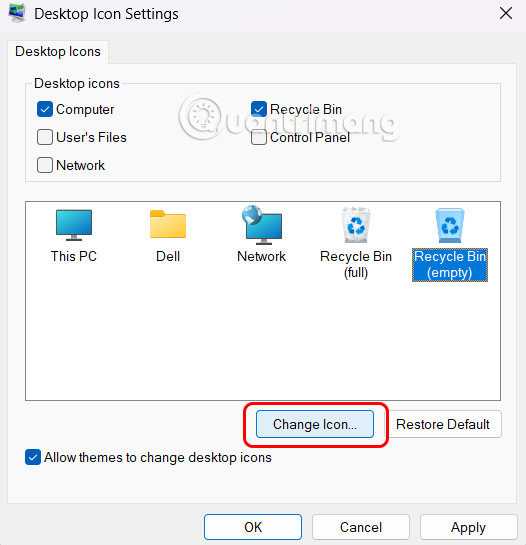
Task: Enable the Network desktop icon checkbox
Action: (x=45, y=165)
